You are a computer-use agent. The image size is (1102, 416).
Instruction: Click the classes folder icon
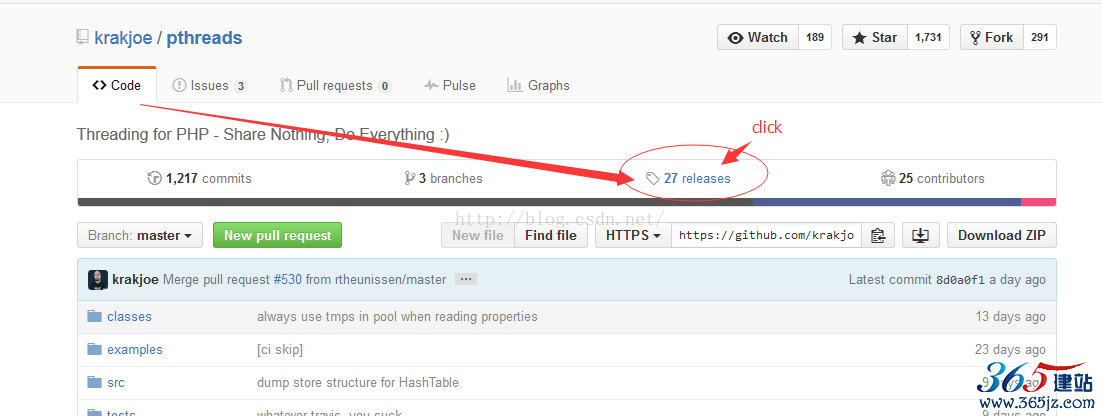point(95,316)
